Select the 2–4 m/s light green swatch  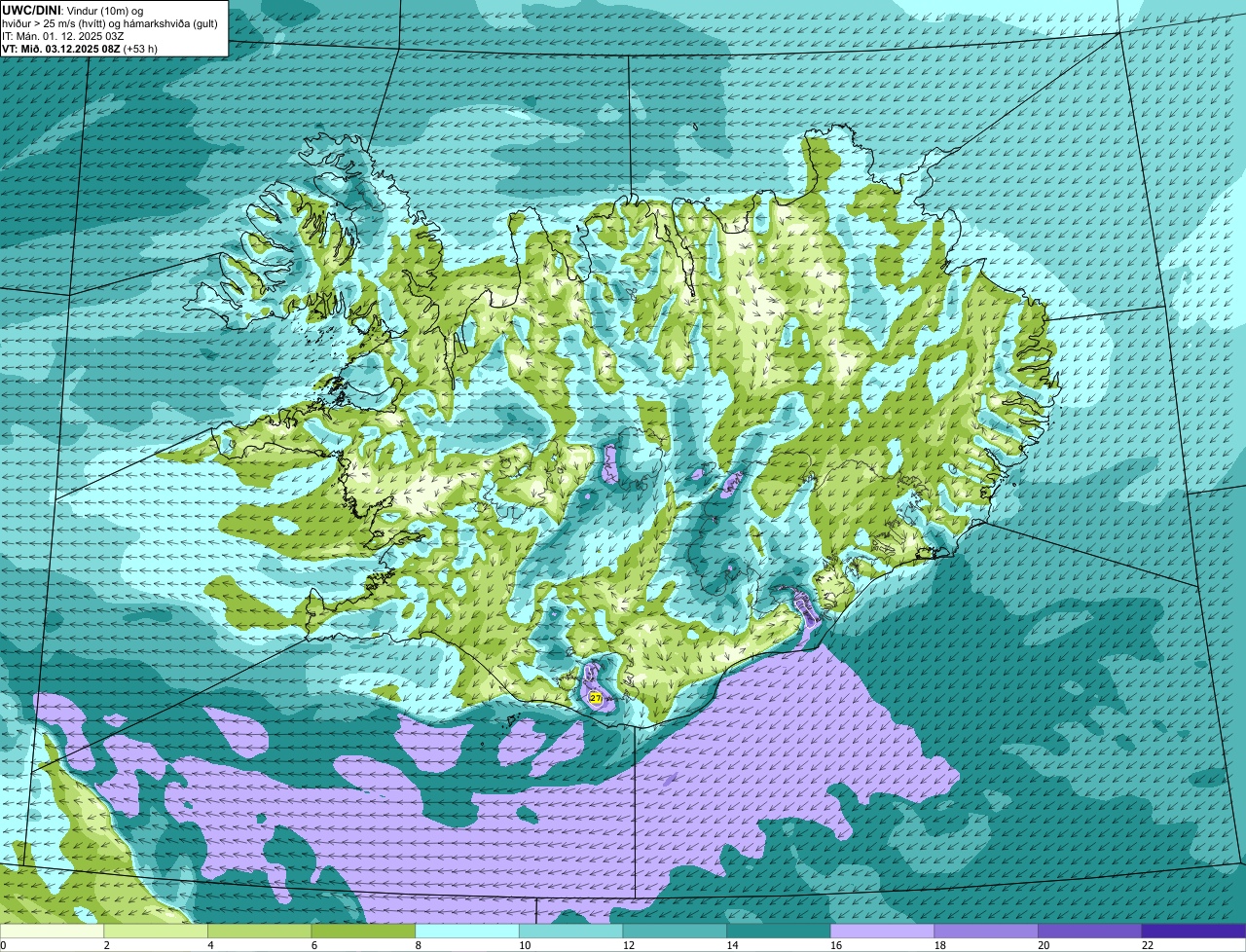pos(156,931)
